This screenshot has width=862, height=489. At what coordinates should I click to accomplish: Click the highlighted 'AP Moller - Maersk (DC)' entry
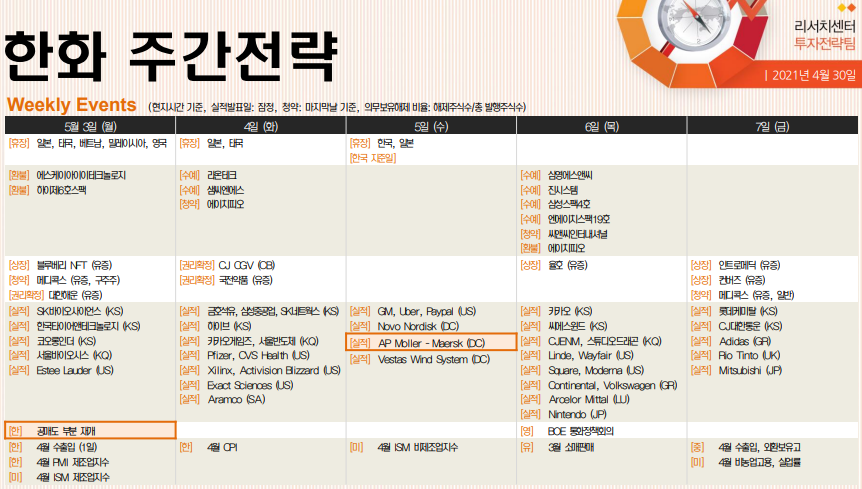pyautogui.click(x=432, y=342)
